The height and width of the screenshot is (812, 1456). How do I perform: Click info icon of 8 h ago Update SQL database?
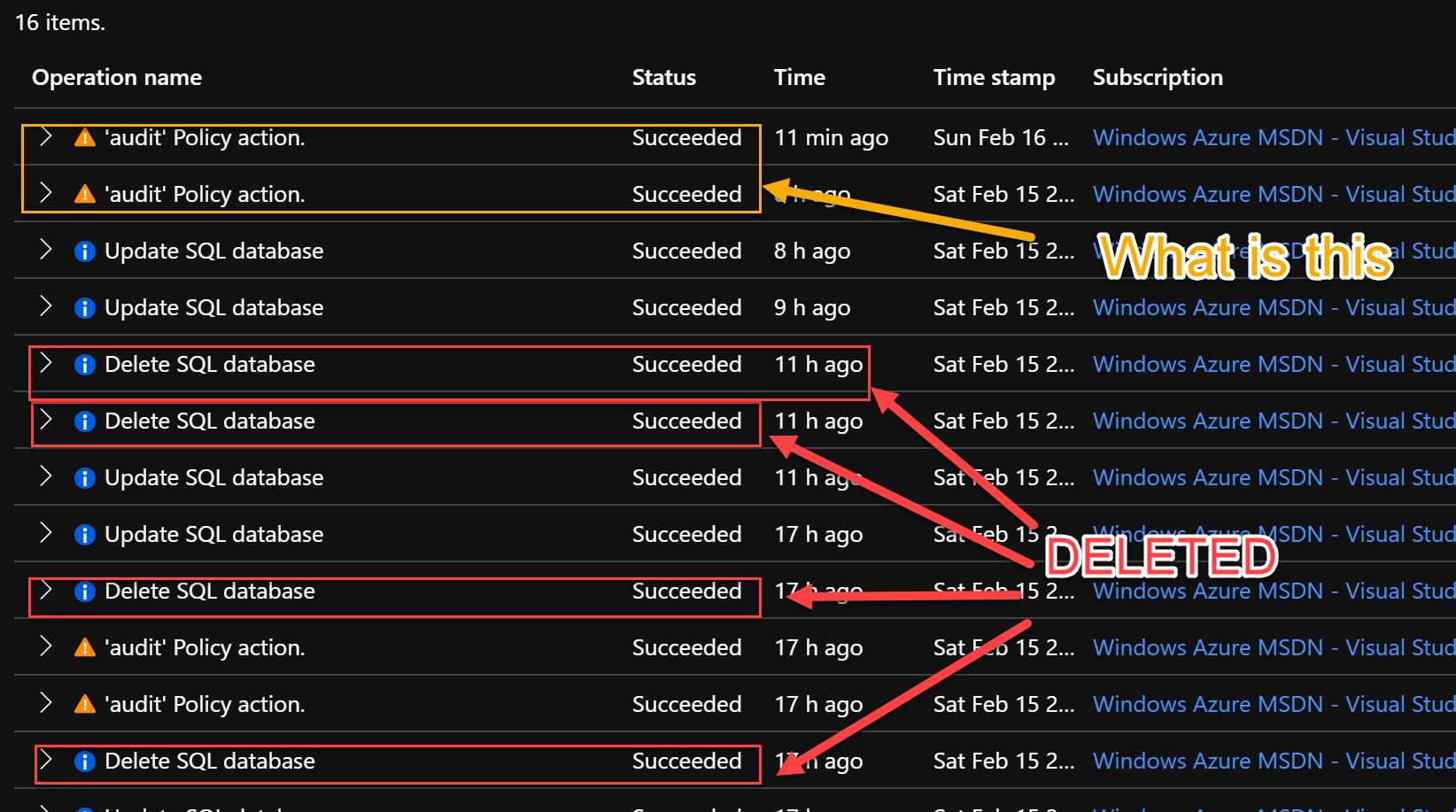pyautogui.click(x=85, y=251)
